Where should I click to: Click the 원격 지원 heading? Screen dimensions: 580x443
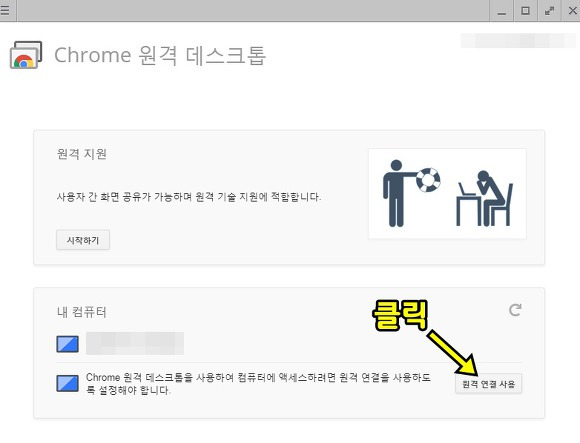pos(82,154)
